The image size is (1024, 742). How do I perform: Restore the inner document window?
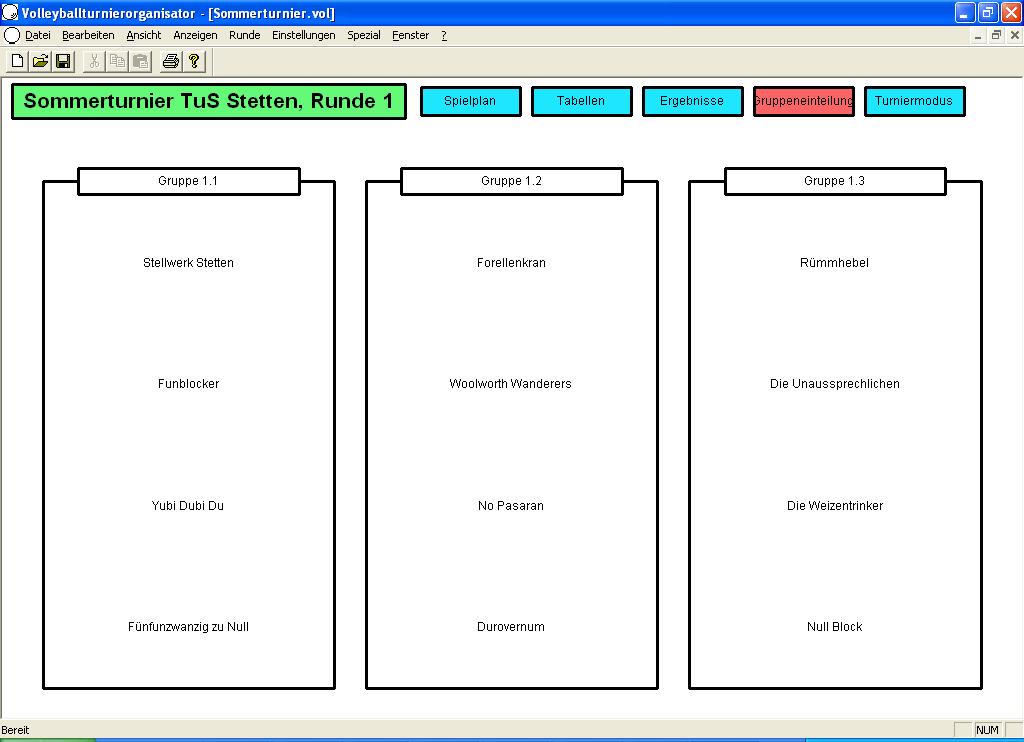996,35
